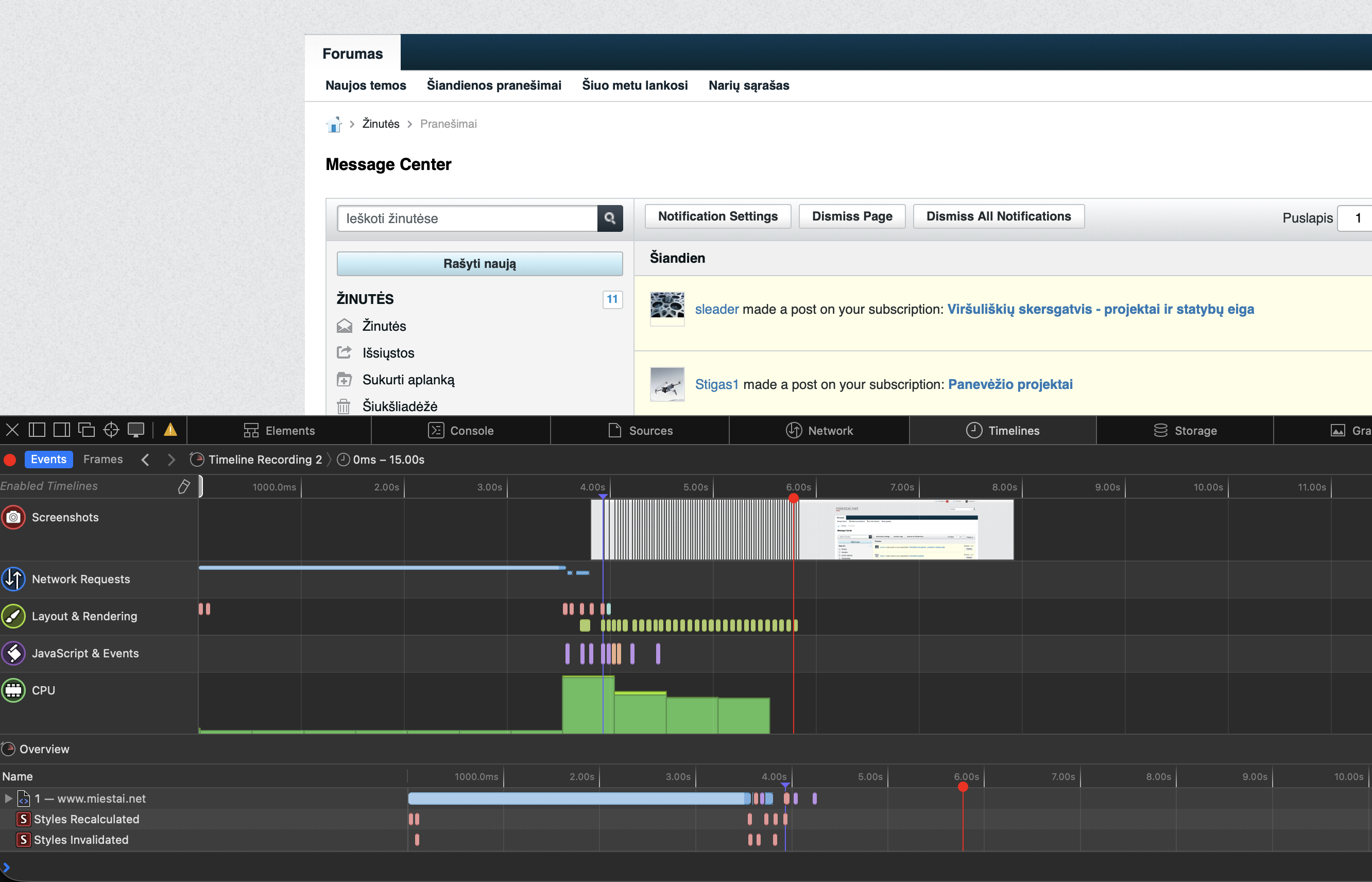Dock inspector to left side icon
The image size is (1372, 882).
click(x=37, y=430)
